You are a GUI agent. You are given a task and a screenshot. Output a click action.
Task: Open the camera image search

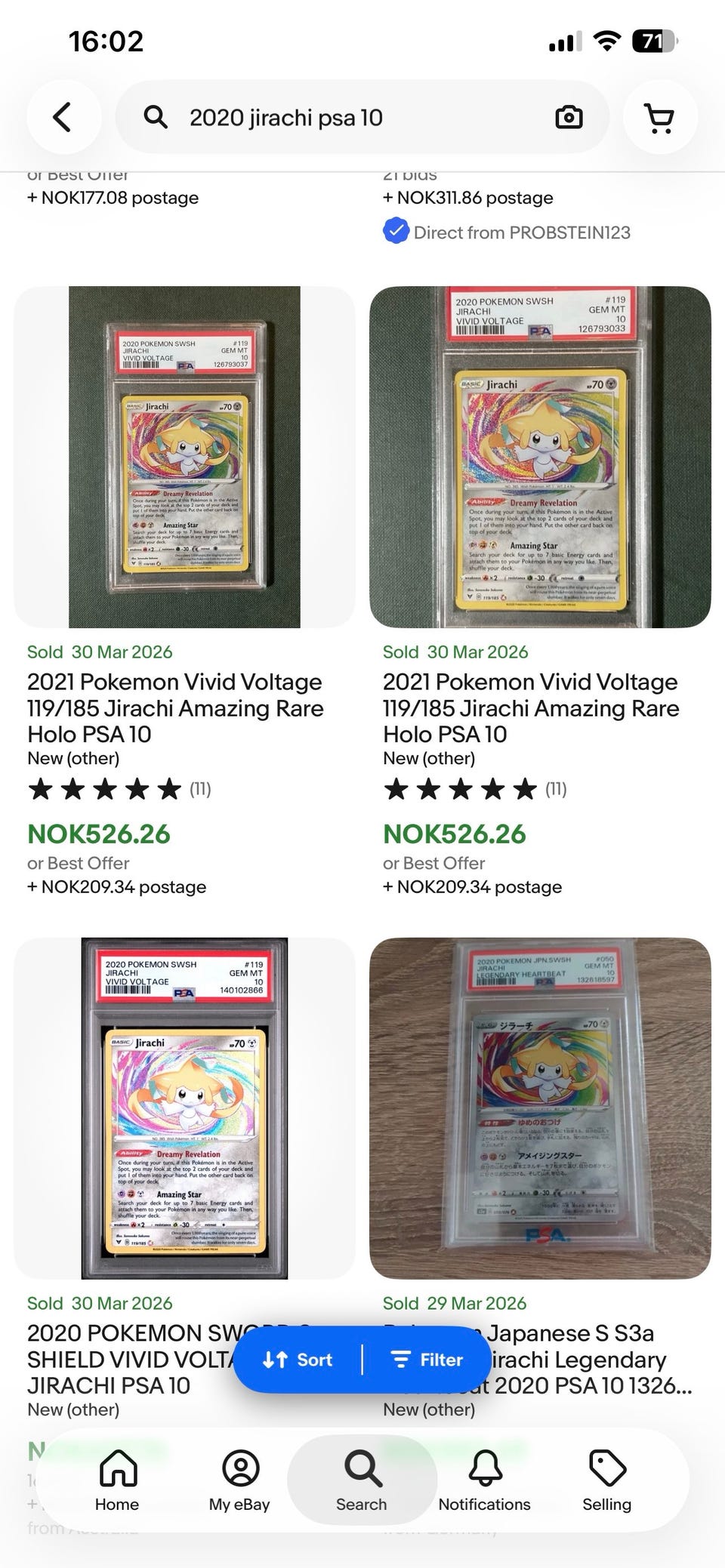click(x=569, y=117)
